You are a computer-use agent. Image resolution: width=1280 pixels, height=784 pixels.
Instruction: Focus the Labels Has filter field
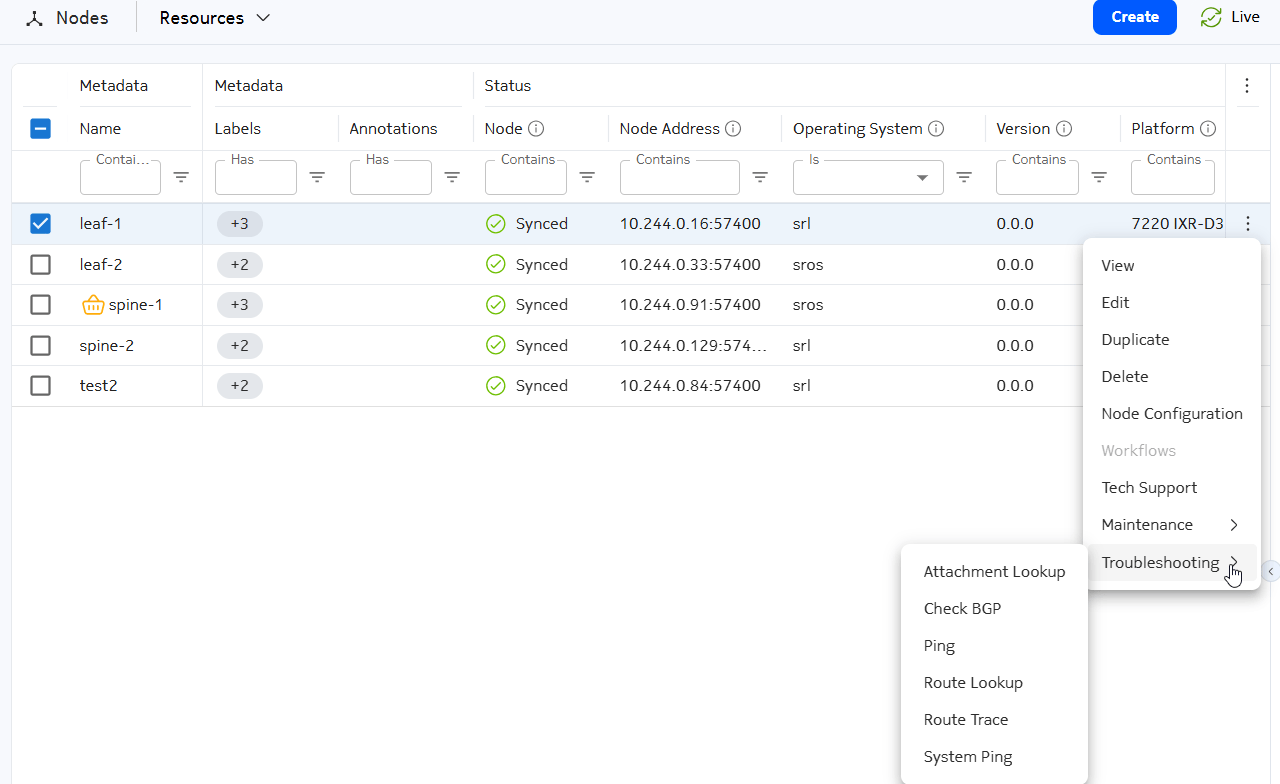(x=256, y=177)
